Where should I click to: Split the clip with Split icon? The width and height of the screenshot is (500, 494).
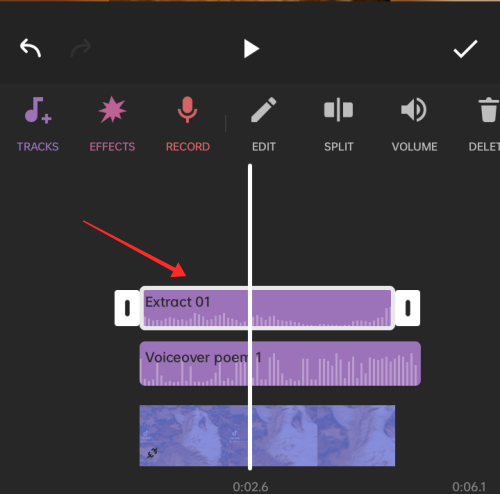[x=338, y=110]
